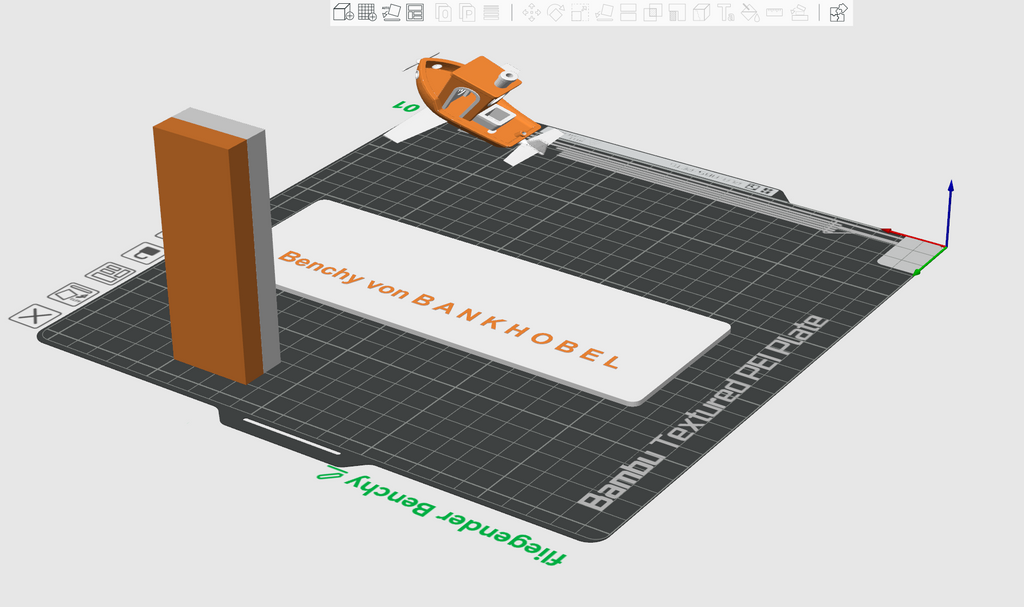Click the Arrange all objects icon

tap(415, 12)
